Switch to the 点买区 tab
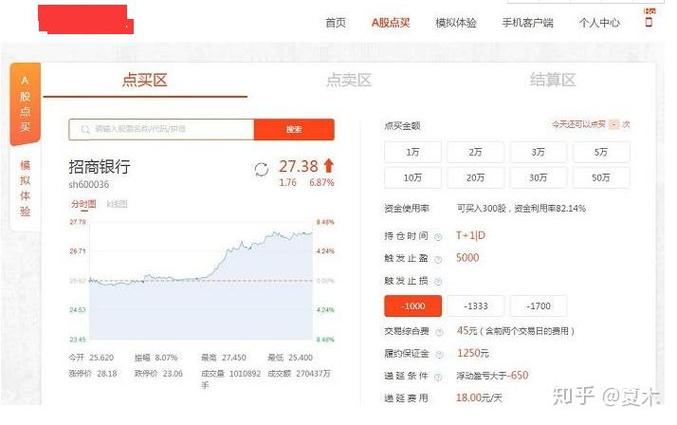 [x=145, y=80]
